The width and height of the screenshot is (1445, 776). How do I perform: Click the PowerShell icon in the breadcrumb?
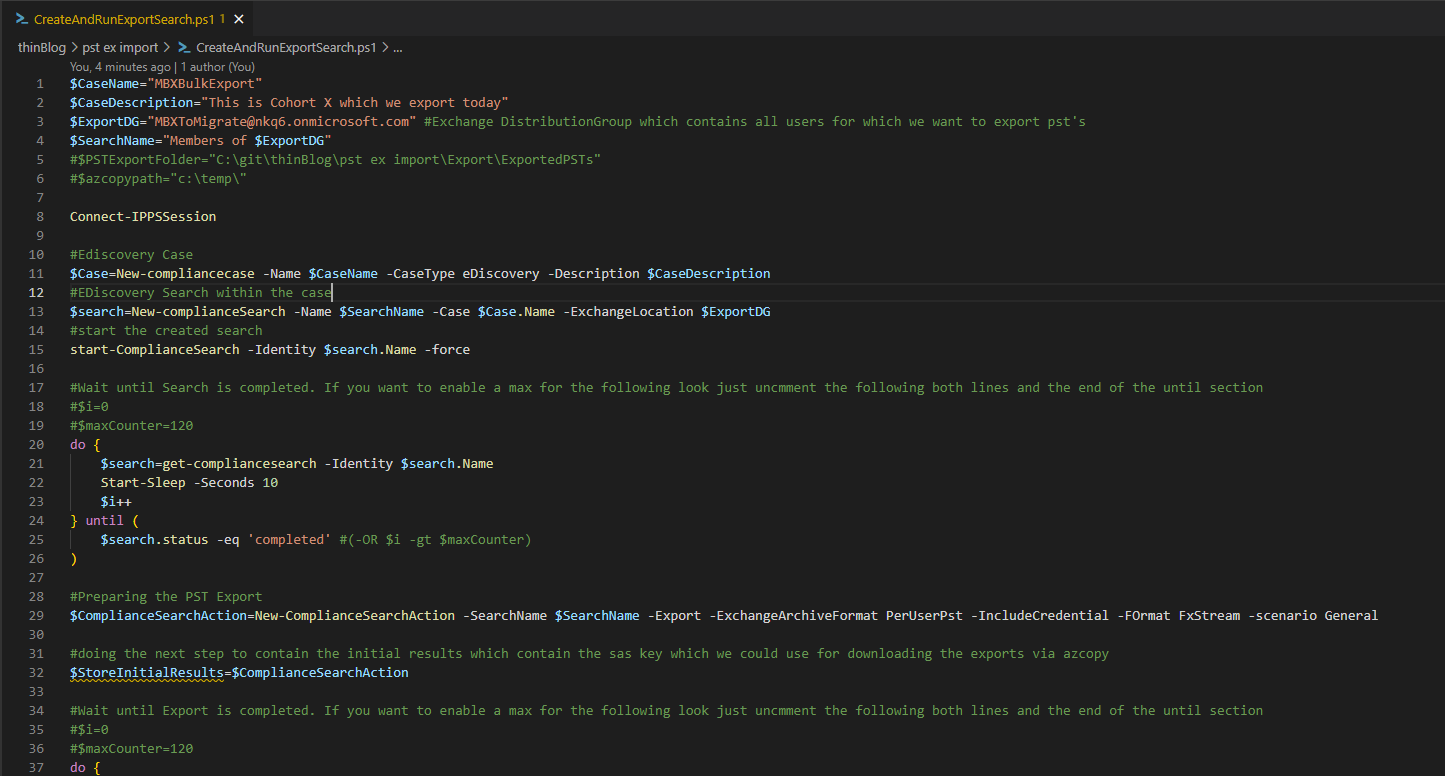[184, 47]
